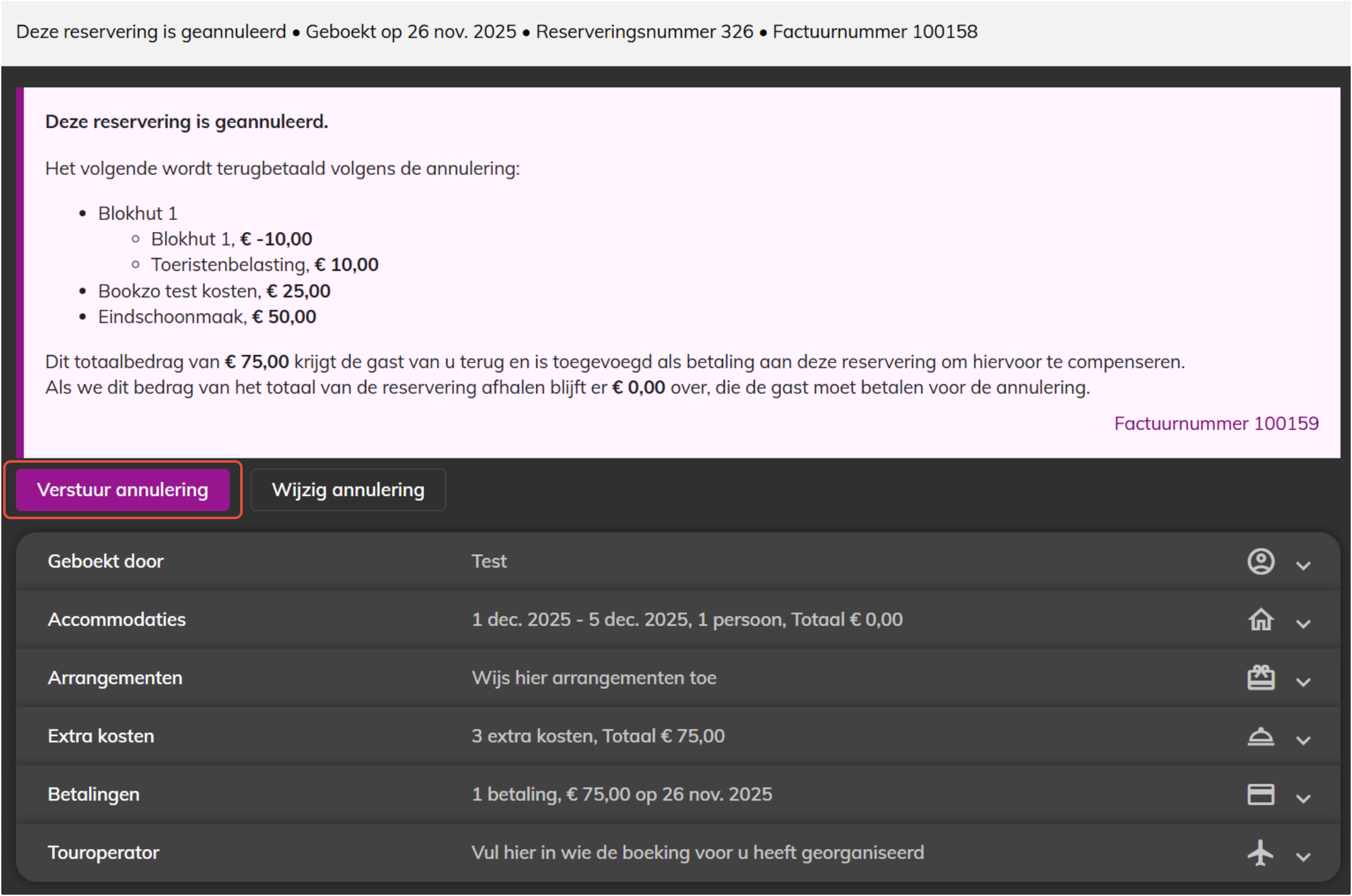Click the airplane icon in Touroperator row
Screen dimensions: 1352x896
click(1260, 853)
